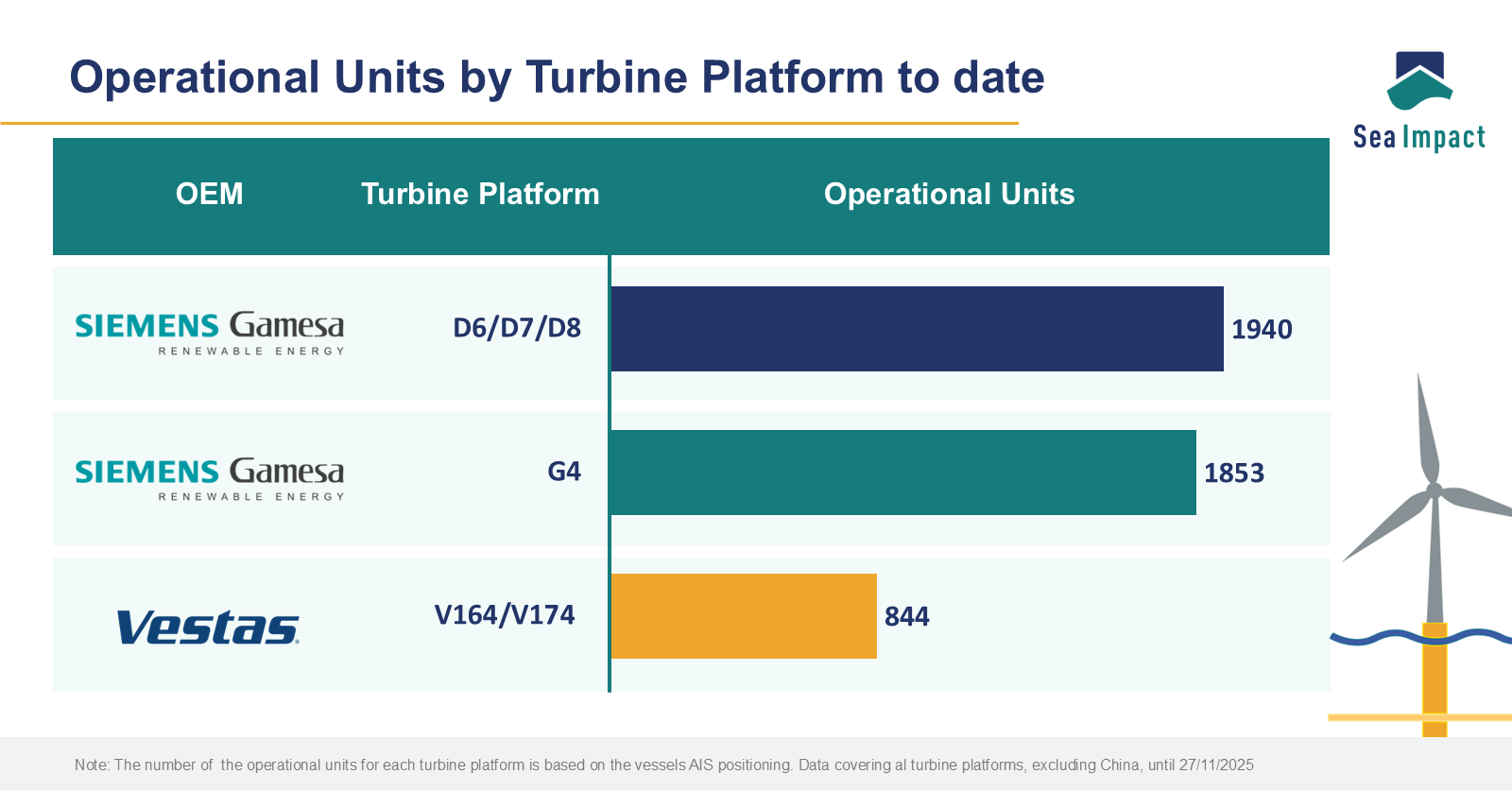Select the navy D6/D7/D8 bar
Screen dimensions: 1512x791
click(917, 329)
